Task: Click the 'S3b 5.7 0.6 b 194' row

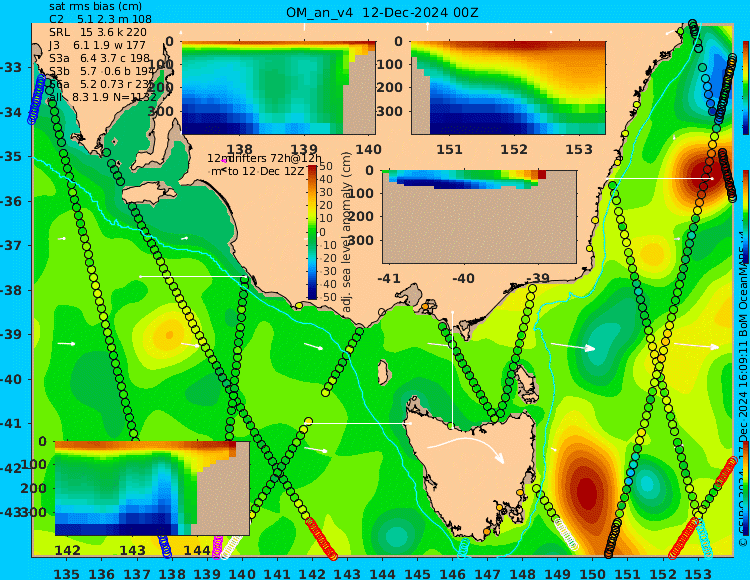Action: tap(102, 71)
